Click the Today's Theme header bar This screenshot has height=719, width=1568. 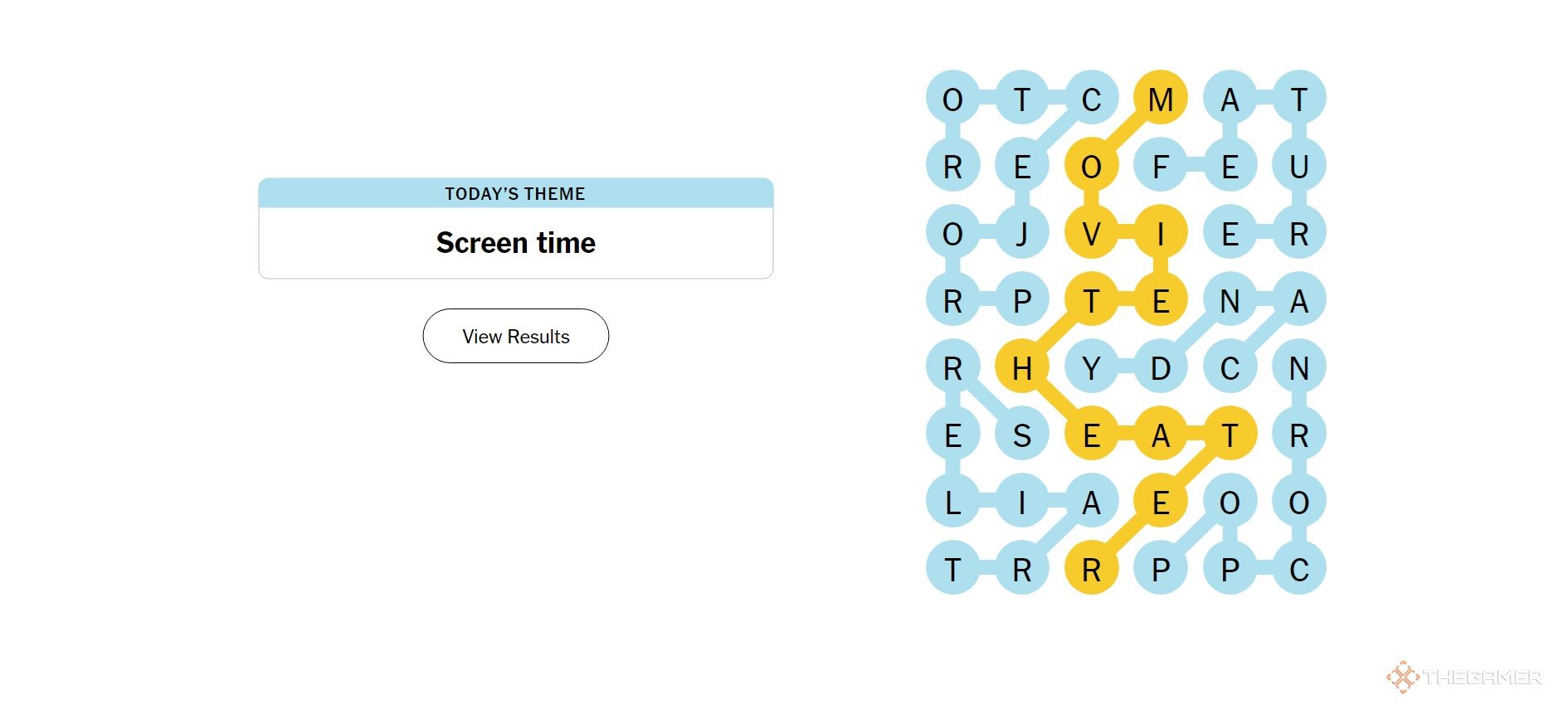tap(515, 193)
